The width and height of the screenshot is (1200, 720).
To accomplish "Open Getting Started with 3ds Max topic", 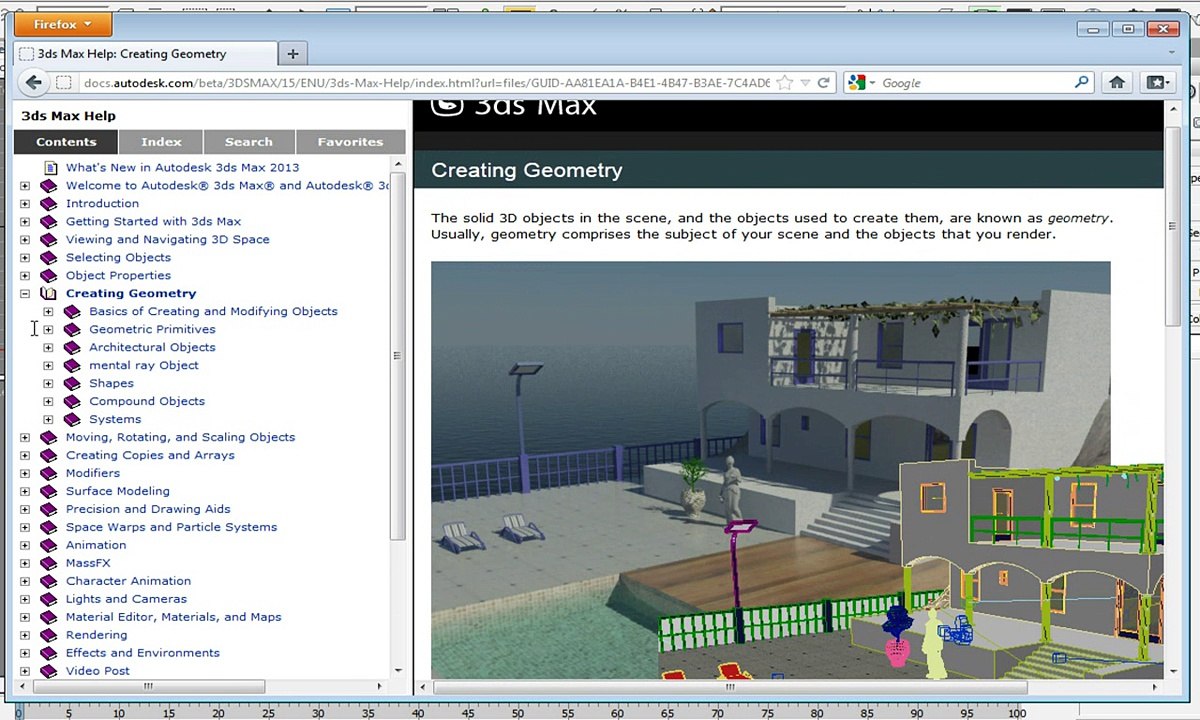I will click(153, 221).
